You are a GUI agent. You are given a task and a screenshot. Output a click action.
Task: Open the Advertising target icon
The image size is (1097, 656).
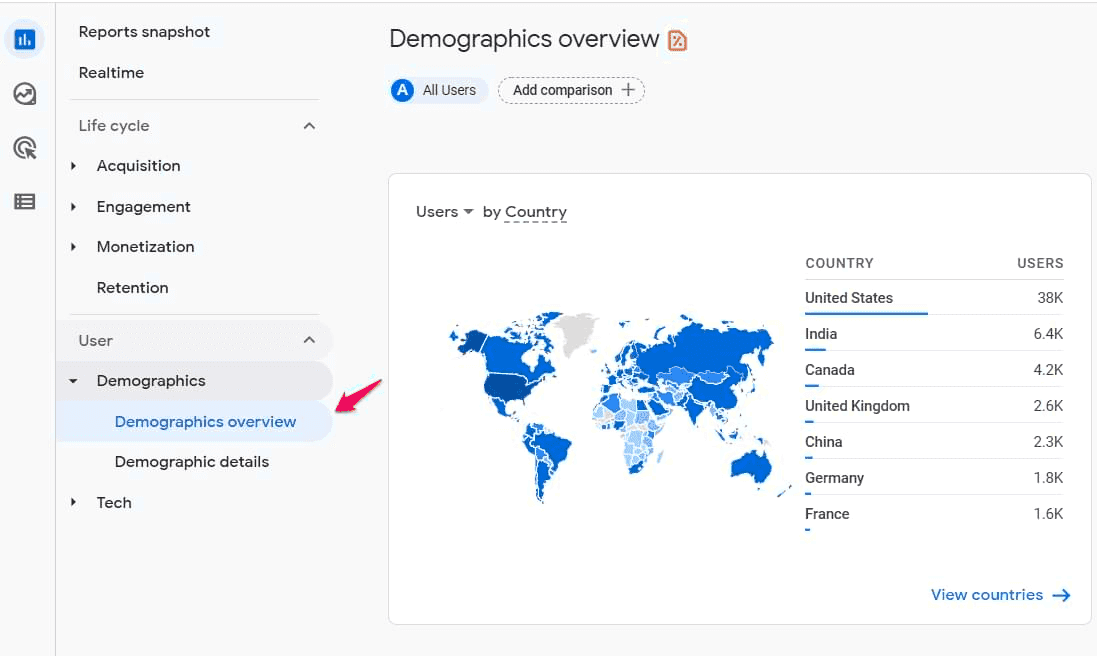click(x=24, y=147)
